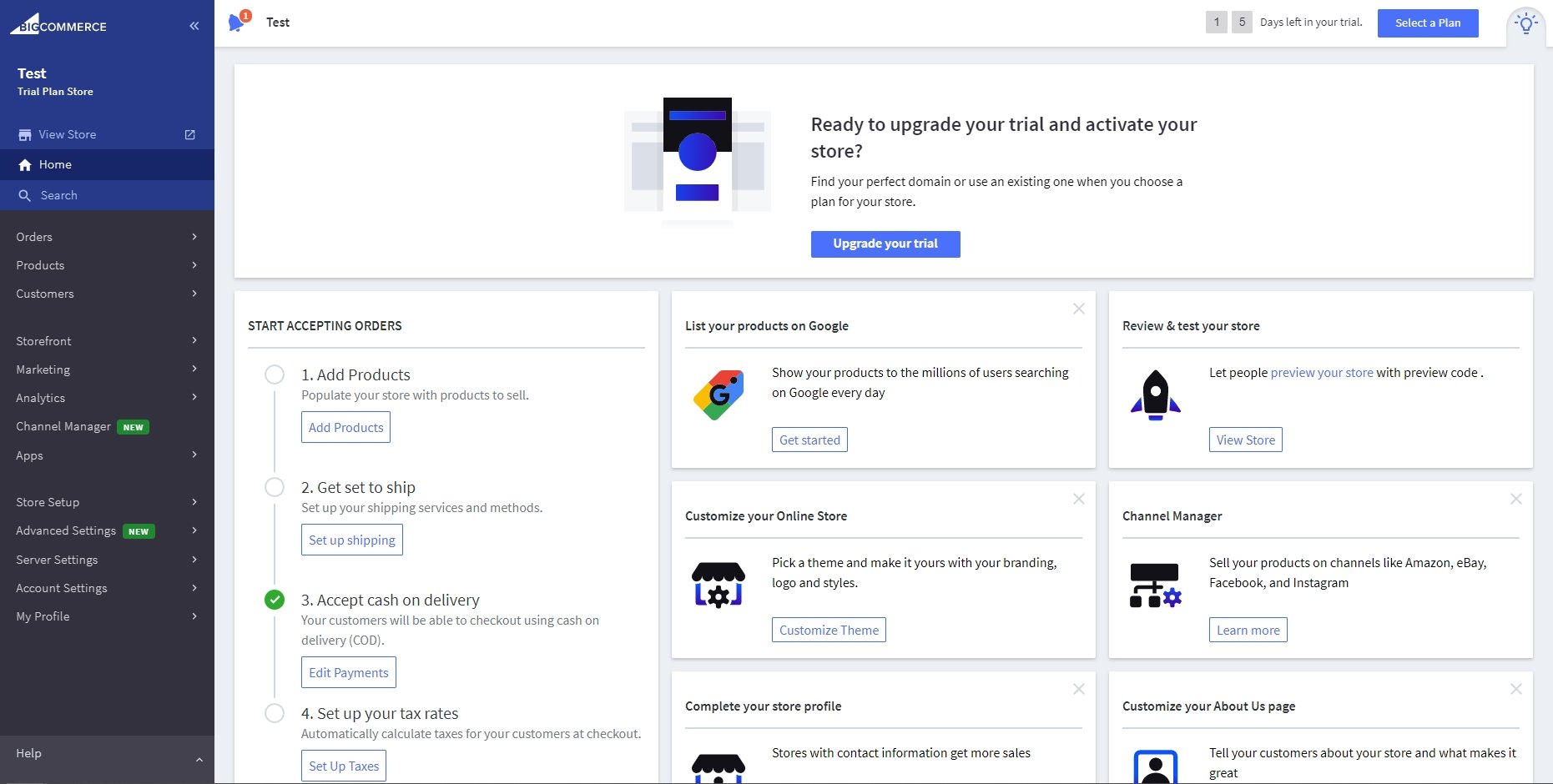
Task: Toggle the Get set to ship step circle
Action: point(275,487)
